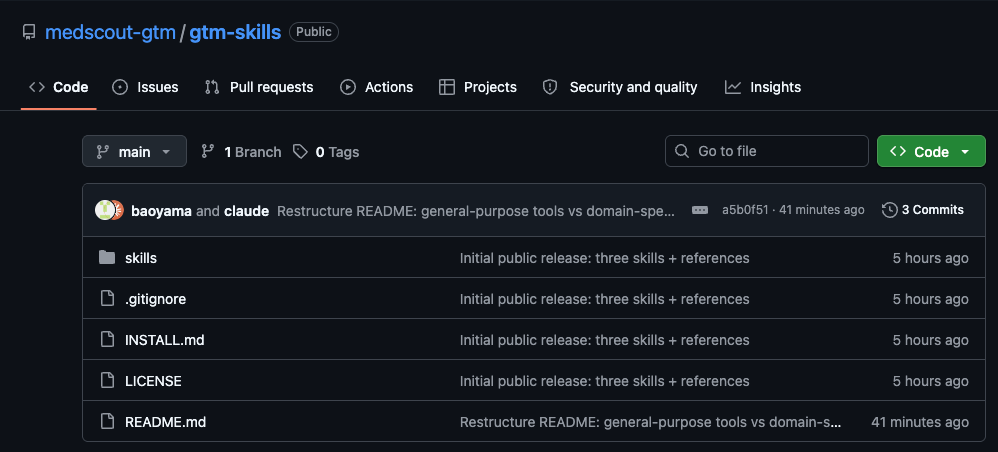Click the Actions play icon

tap(348, 87)
